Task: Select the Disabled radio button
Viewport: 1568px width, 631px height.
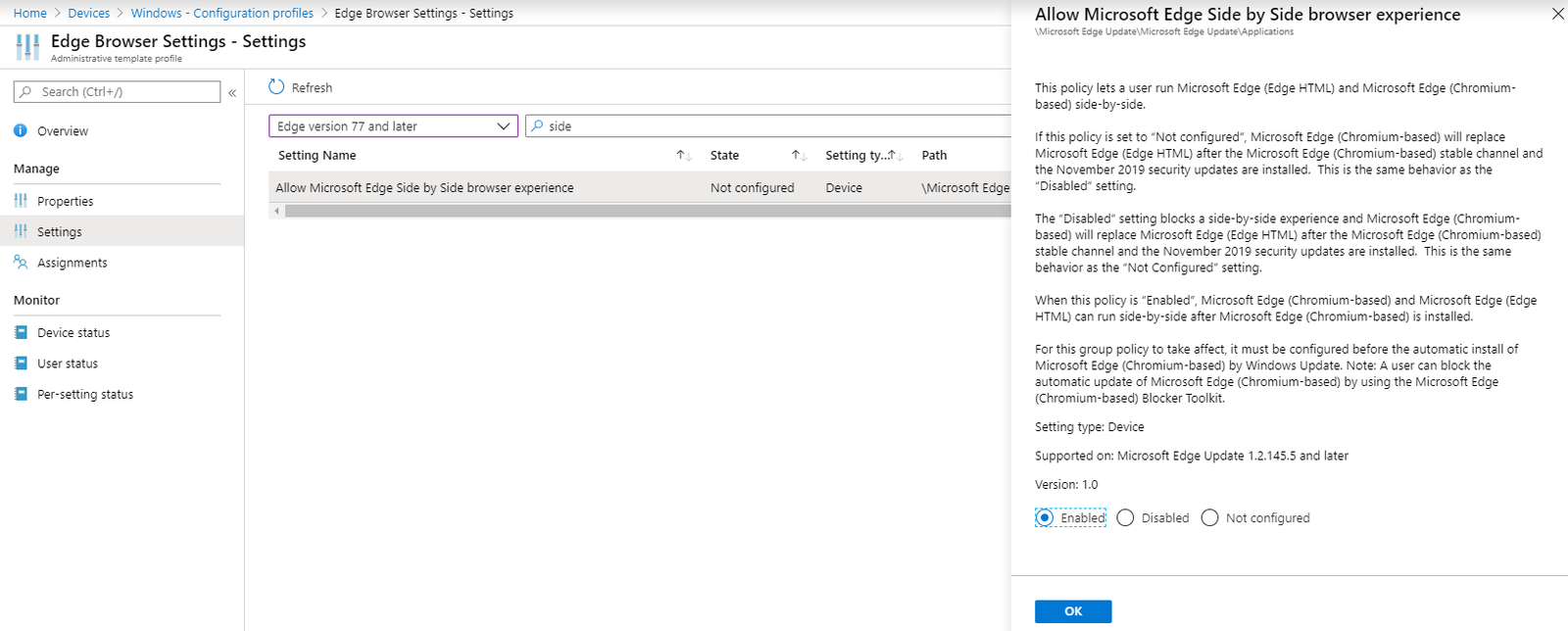Action: tap(1125, 517)
